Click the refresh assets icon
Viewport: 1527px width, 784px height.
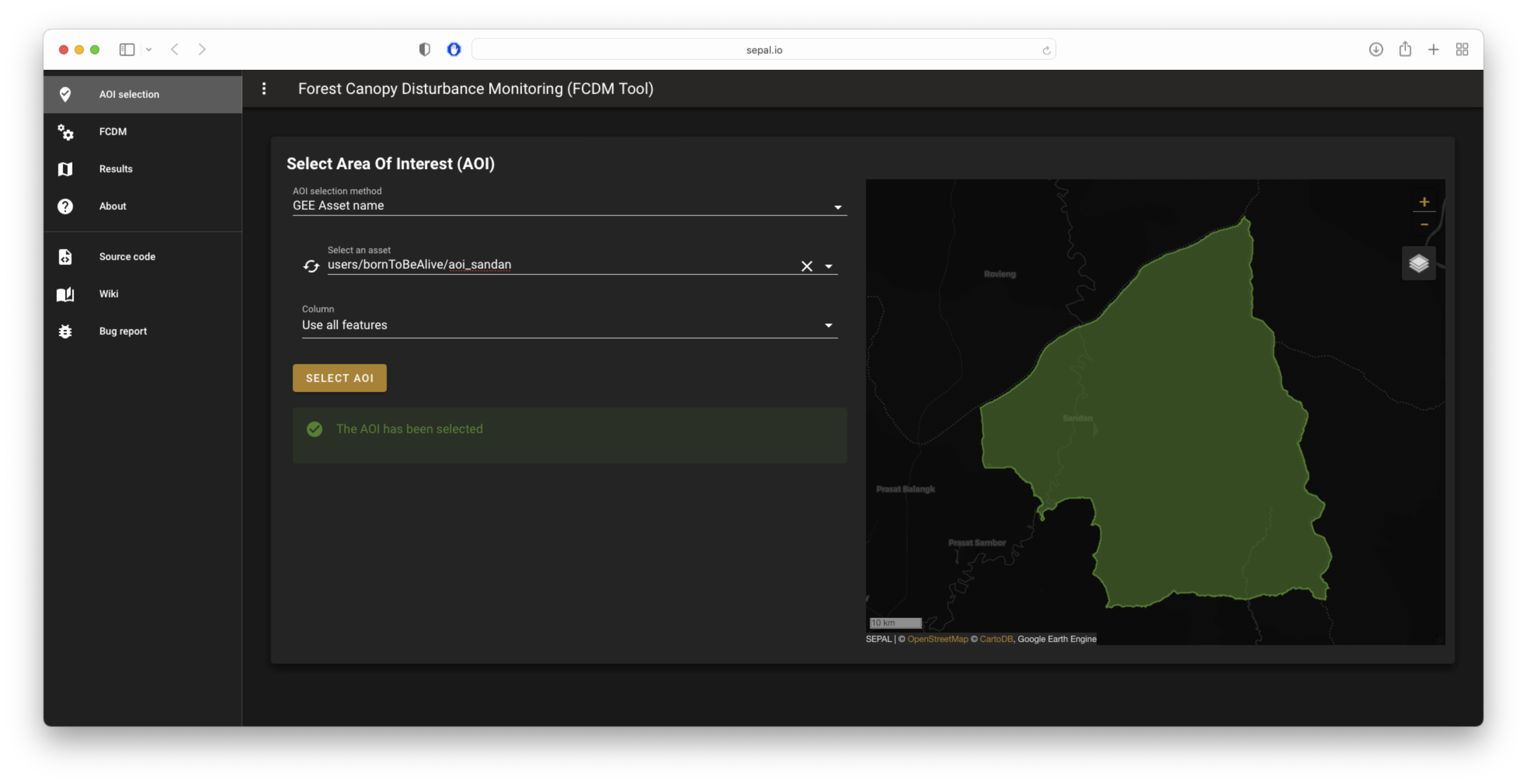(x=311, y=266)
